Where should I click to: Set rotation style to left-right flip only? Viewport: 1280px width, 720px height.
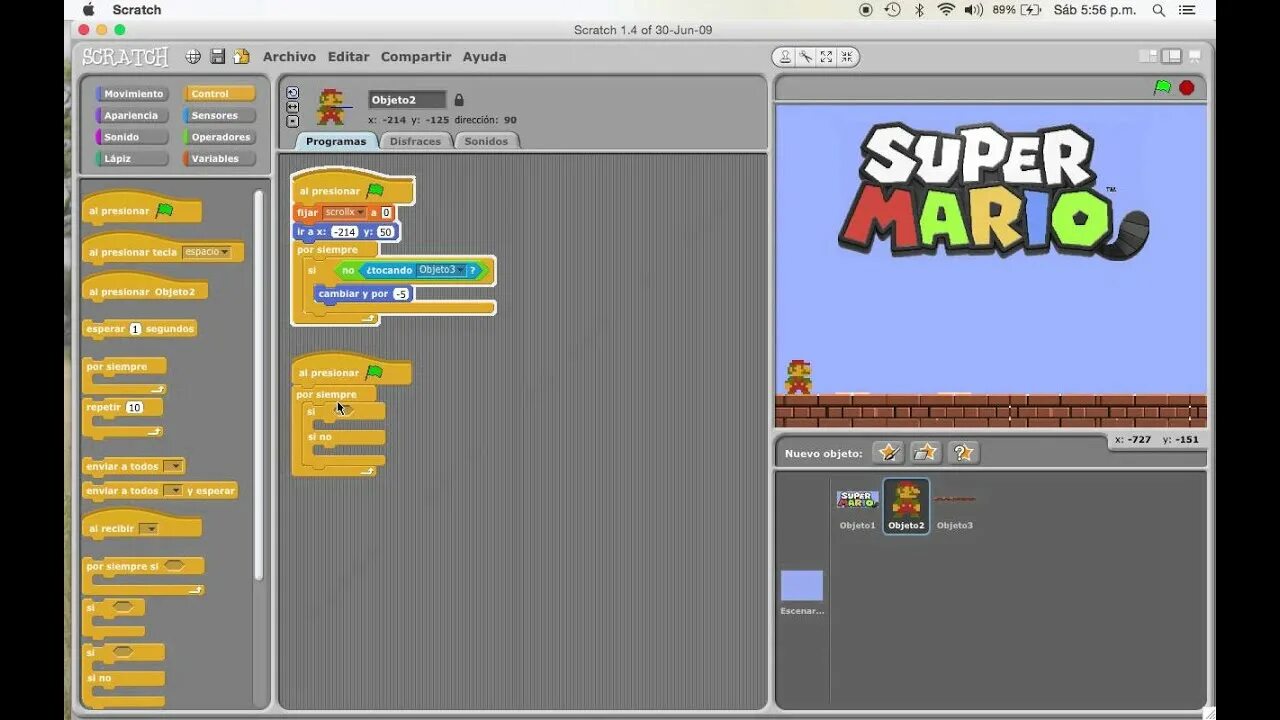tap(292, 107)
